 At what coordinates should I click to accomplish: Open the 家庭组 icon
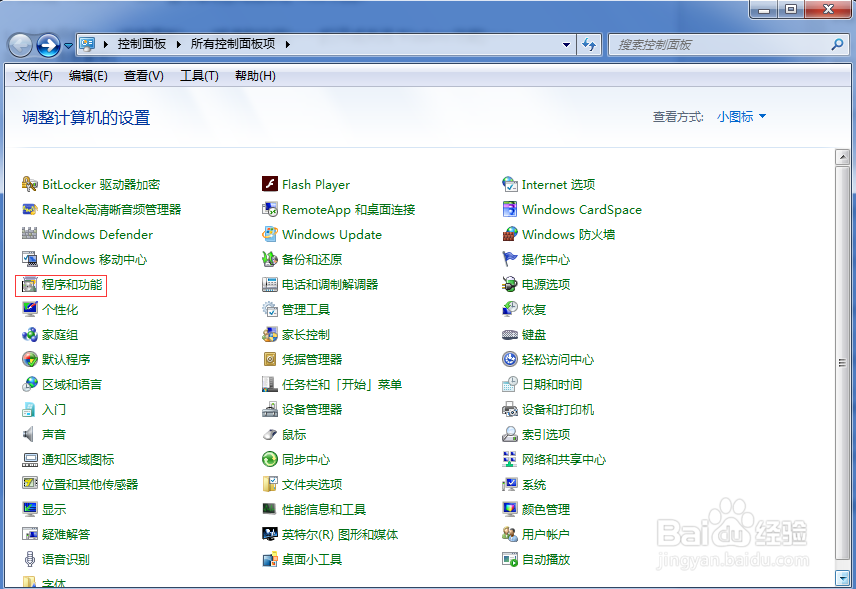tap(29, 335)
